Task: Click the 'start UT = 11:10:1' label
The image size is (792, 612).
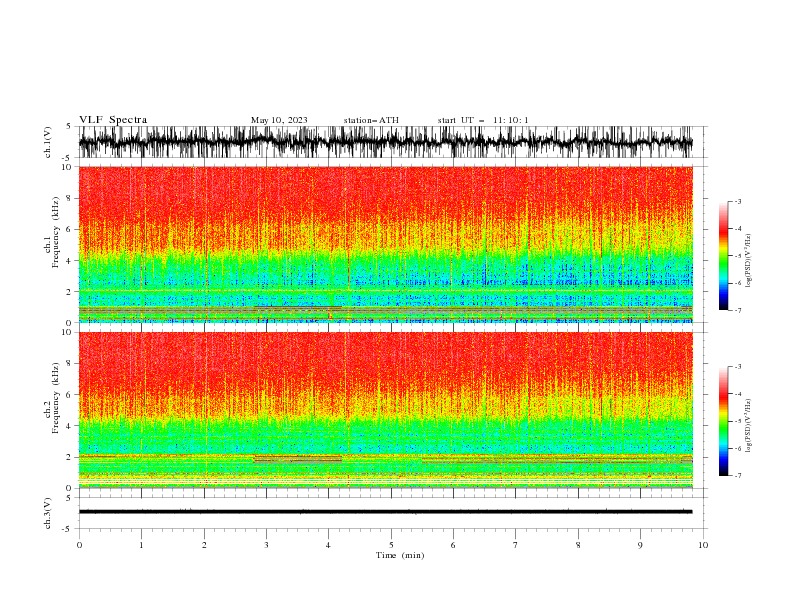Action: pos(483,120)
